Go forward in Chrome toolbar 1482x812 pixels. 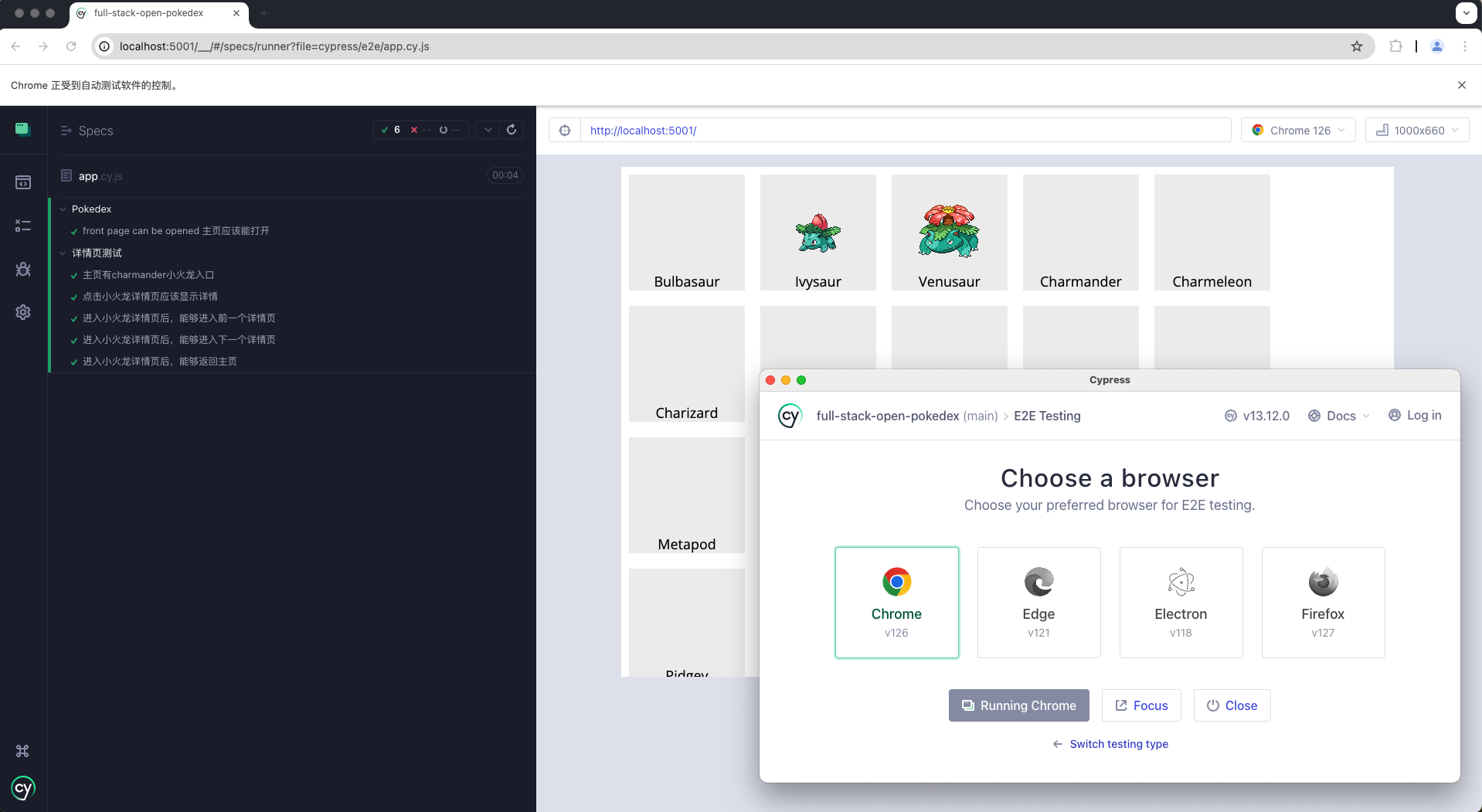[x=43, y=46]
